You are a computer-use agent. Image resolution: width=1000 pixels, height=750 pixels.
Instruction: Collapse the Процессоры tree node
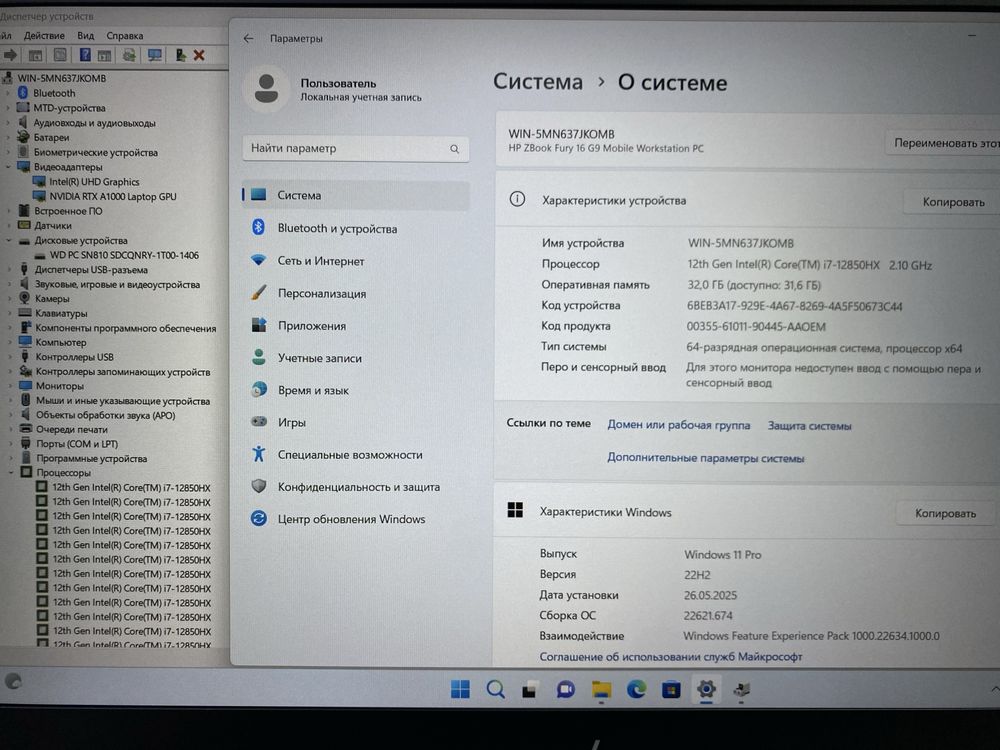click(x=10, y=473)
